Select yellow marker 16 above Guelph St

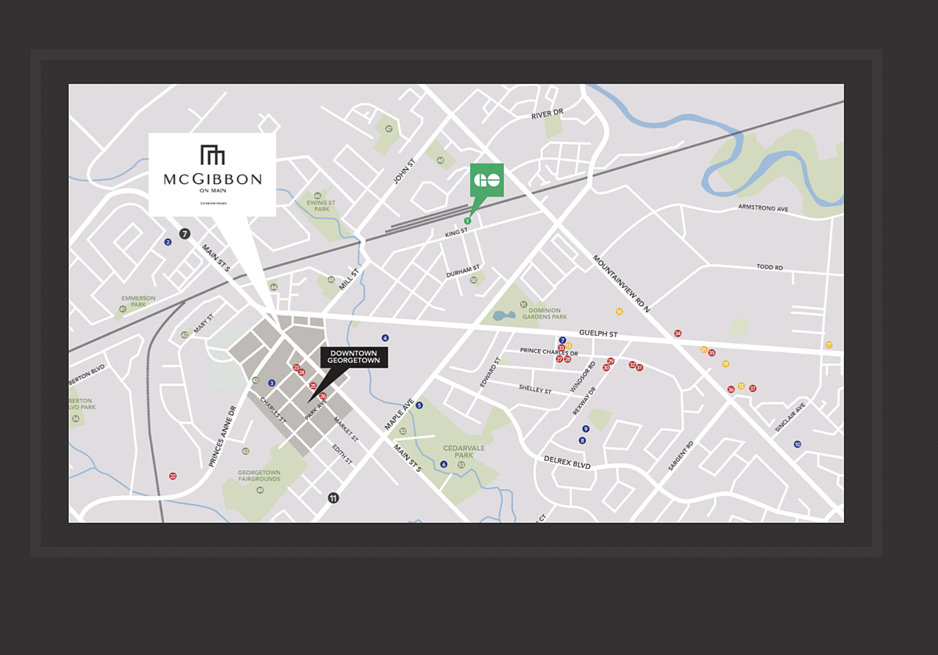[619, 312]
